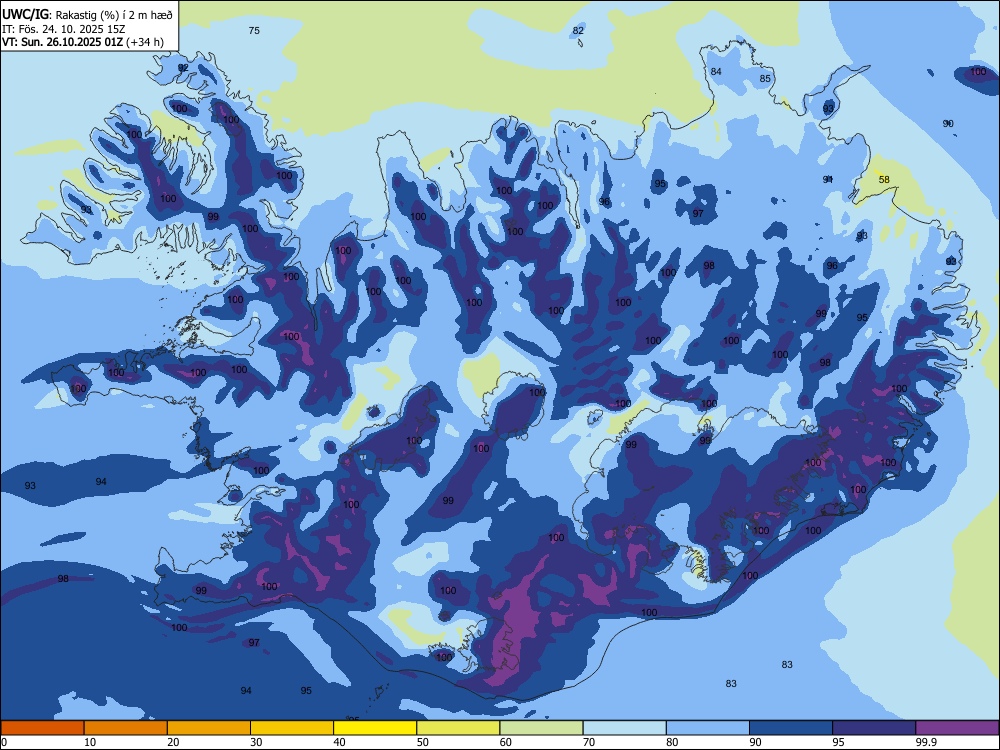Click the legend scale label 50

[x=423, y=742]
